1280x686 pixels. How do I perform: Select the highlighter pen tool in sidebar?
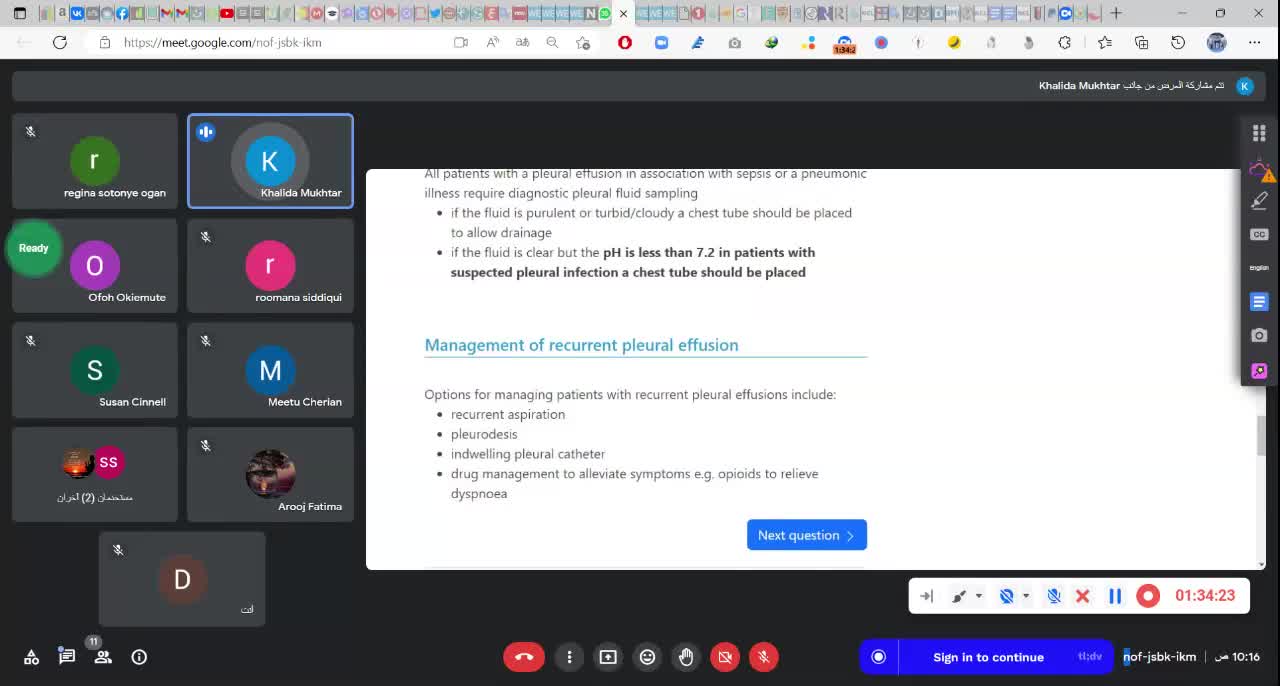pyautogui.click(x=1259, y=201)
